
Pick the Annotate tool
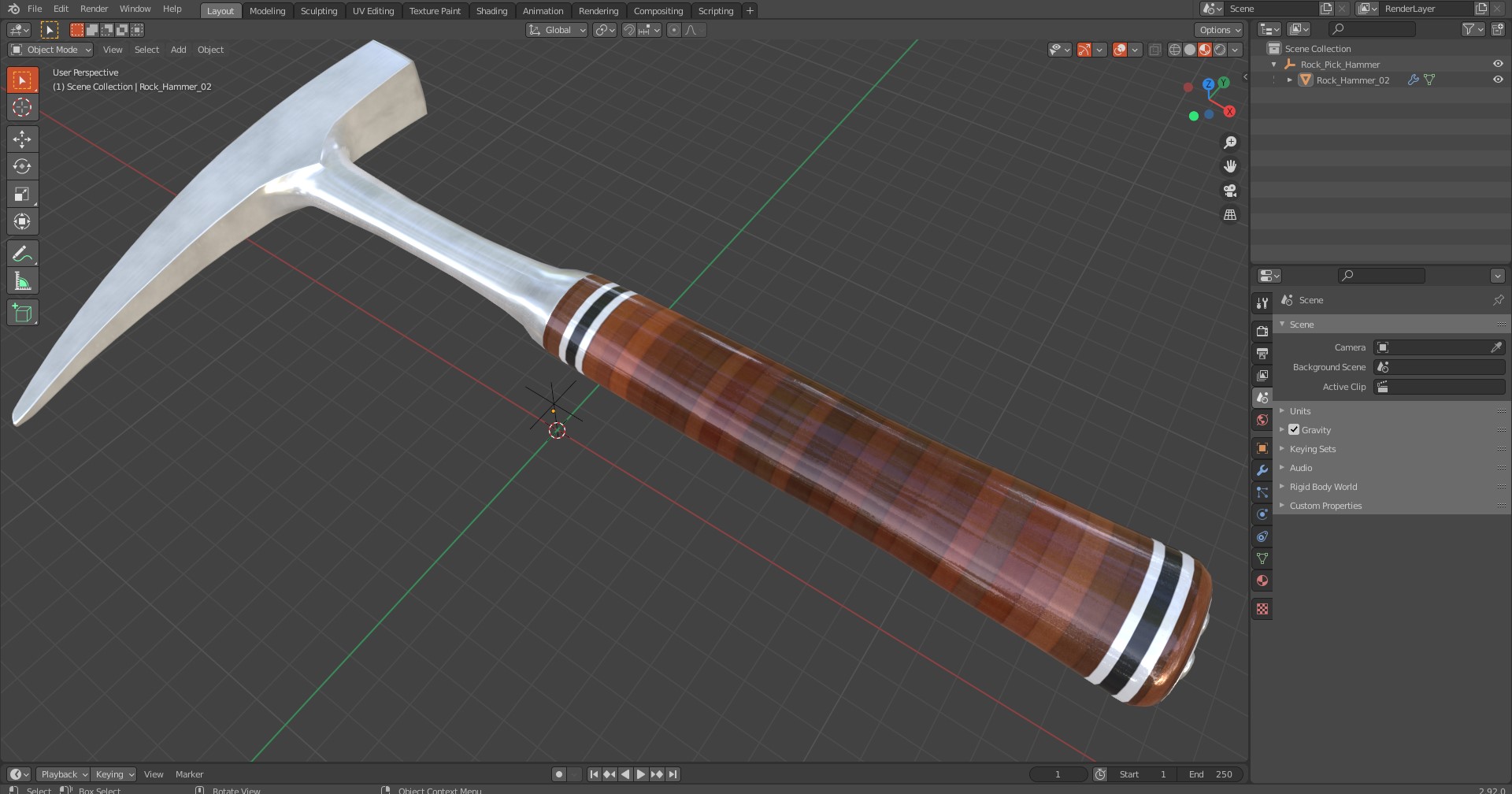pyautogui.click(x=22, y=254)
